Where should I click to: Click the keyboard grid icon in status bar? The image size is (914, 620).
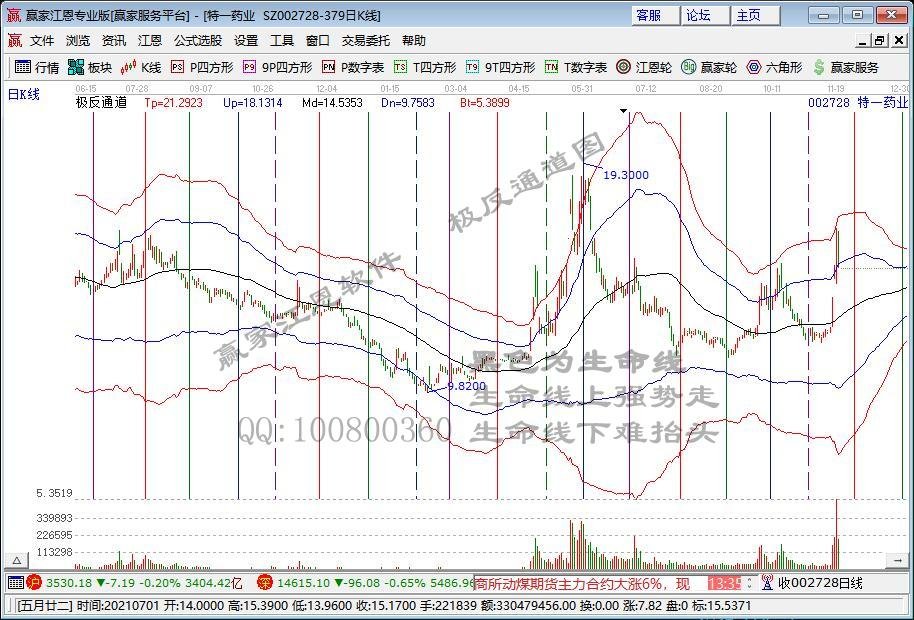(16, 582)
